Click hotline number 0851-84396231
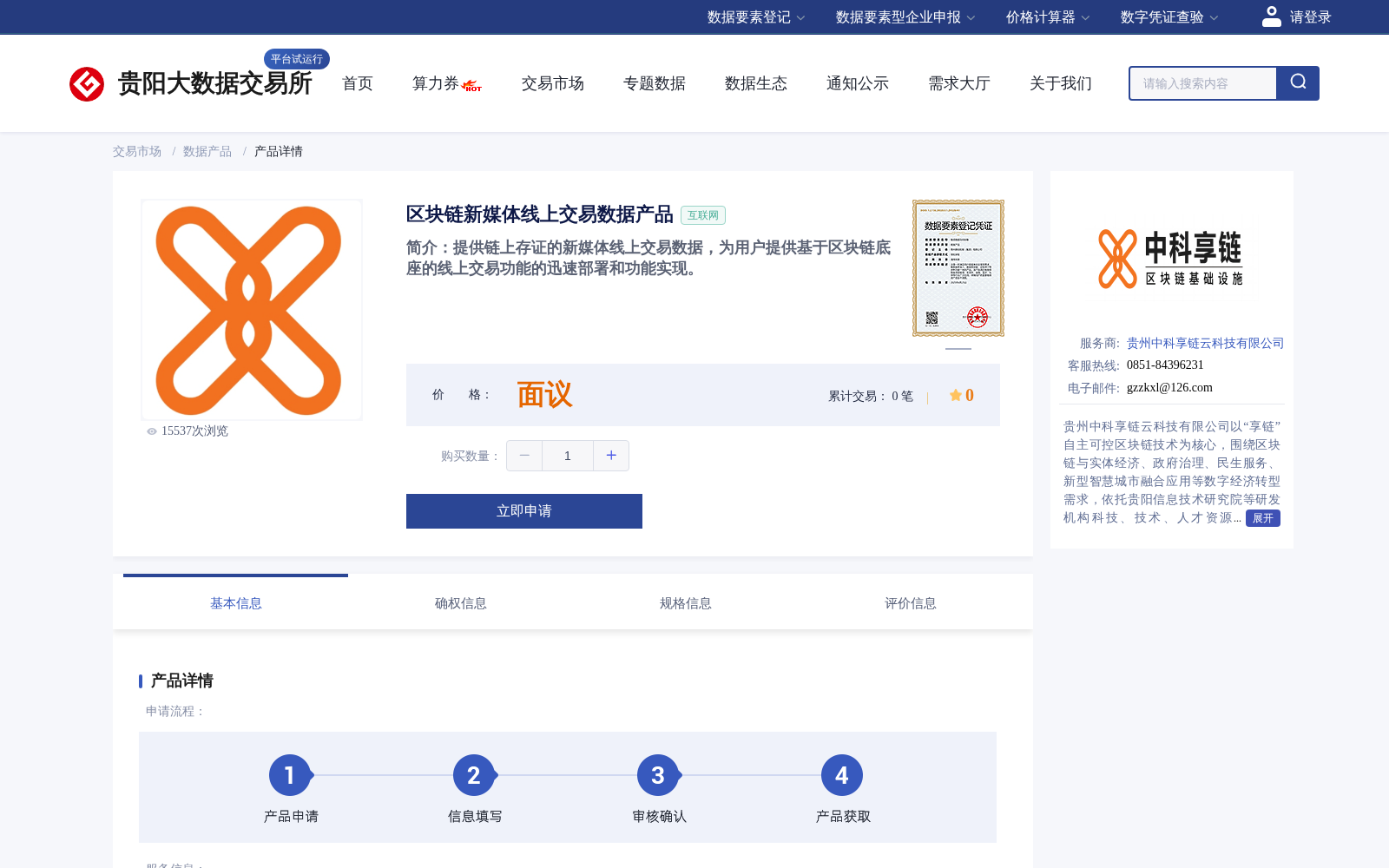This screenshot has width=1389, height=868. coord(1165,365)
